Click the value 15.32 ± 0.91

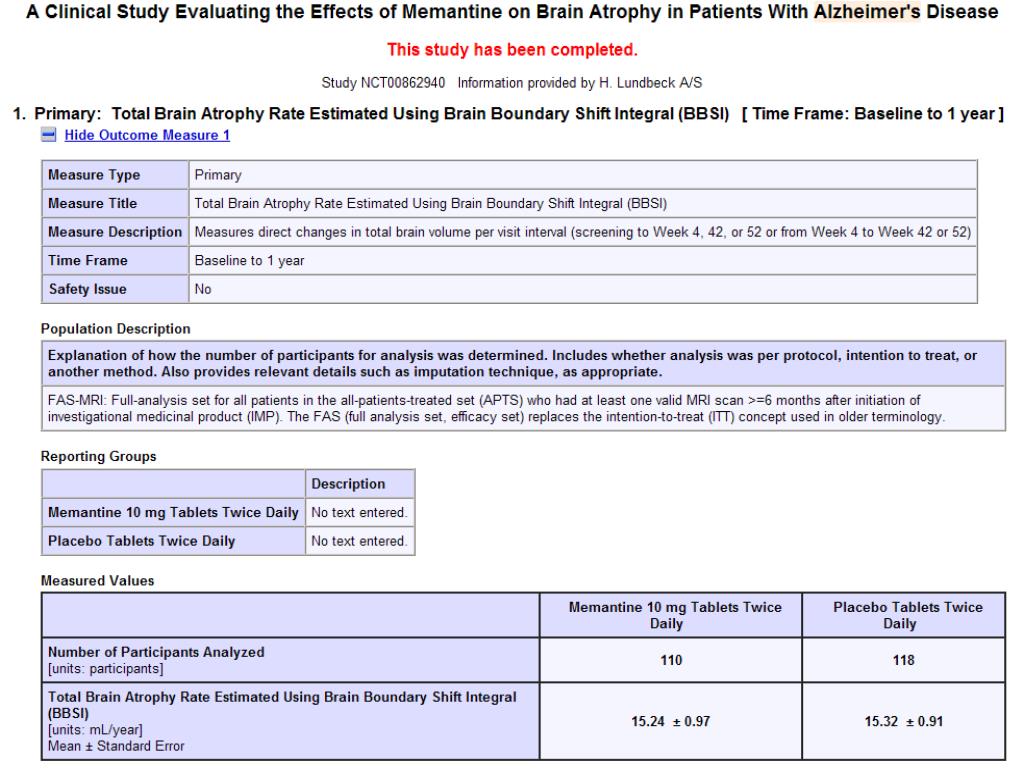(x=904, y=722)
